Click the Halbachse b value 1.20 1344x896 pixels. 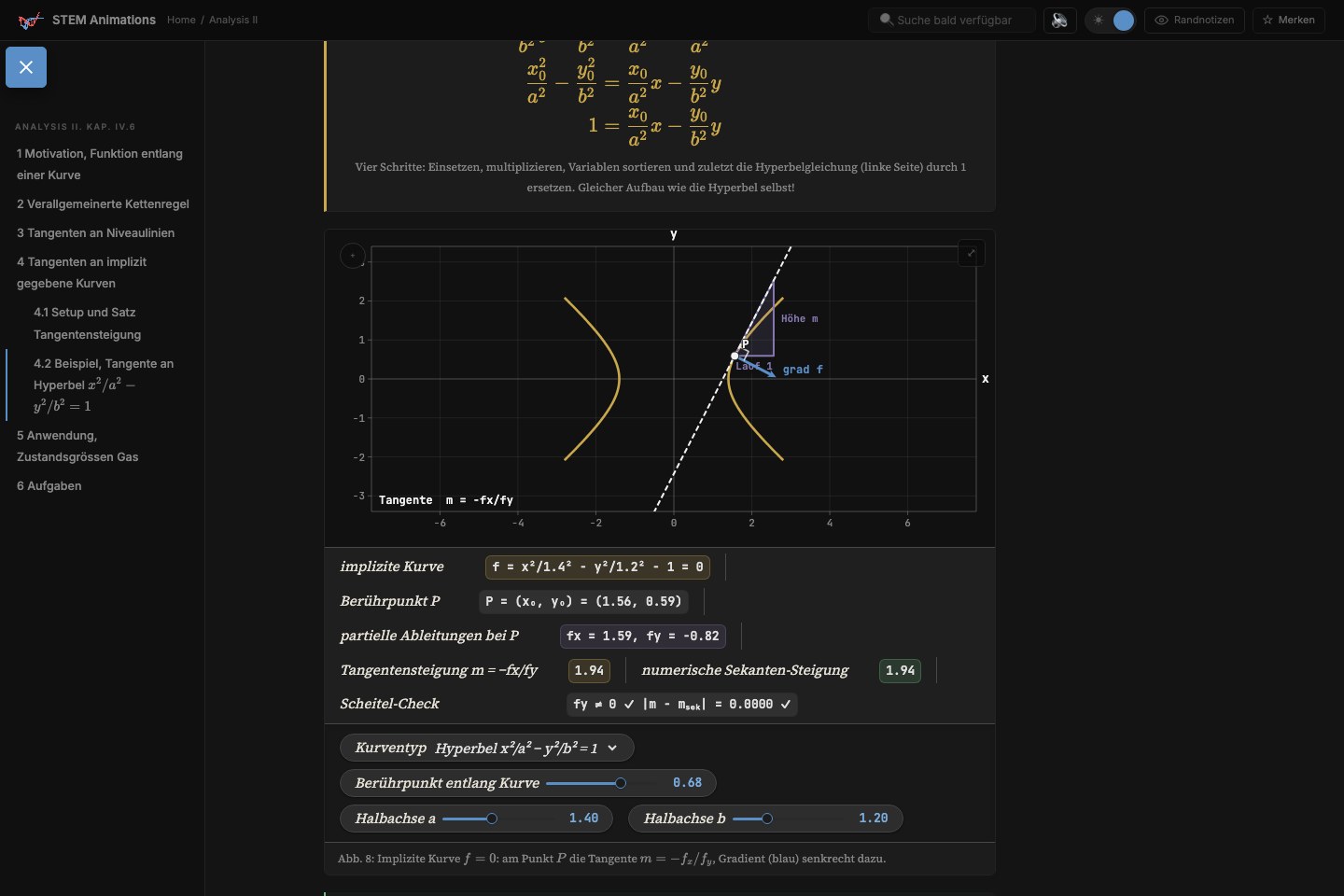click(x=874, y=819)
